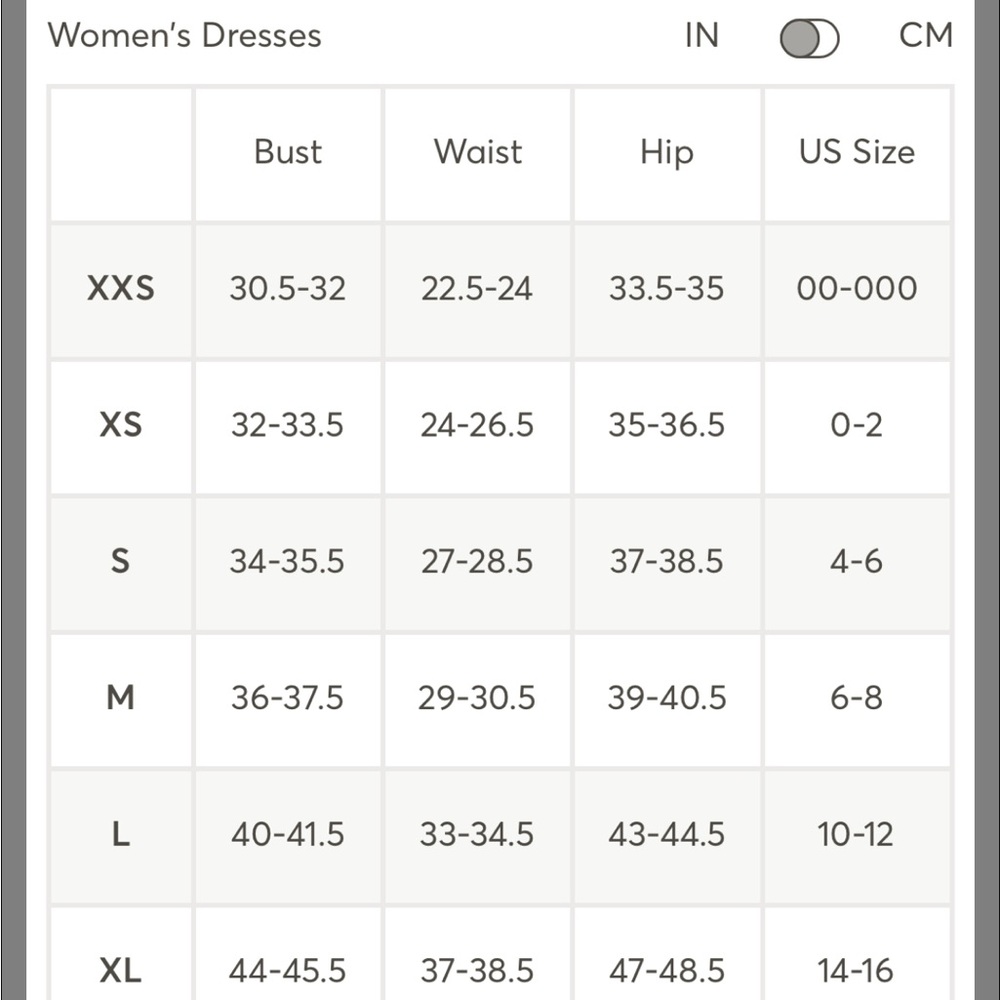The height and width of the screenshot is (1000, 1000).
Task: Select the L size row label
Action: click(121, 834)
